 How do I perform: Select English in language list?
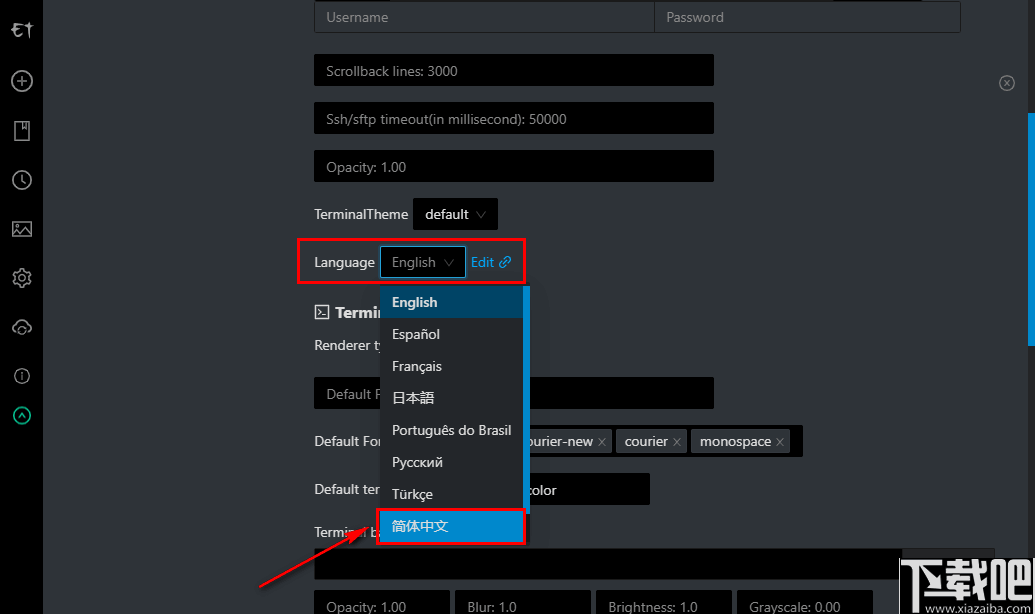click(451, 302)
